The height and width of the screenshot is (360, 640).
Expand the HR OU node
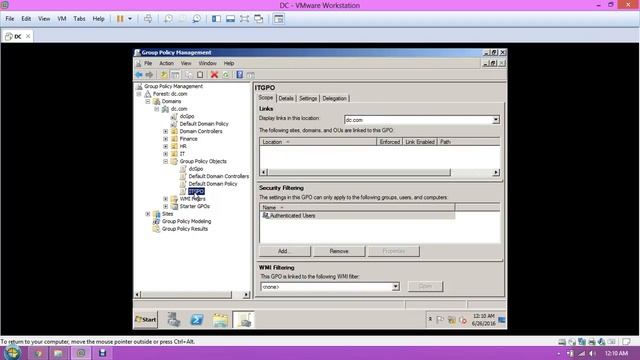point(165,146)
